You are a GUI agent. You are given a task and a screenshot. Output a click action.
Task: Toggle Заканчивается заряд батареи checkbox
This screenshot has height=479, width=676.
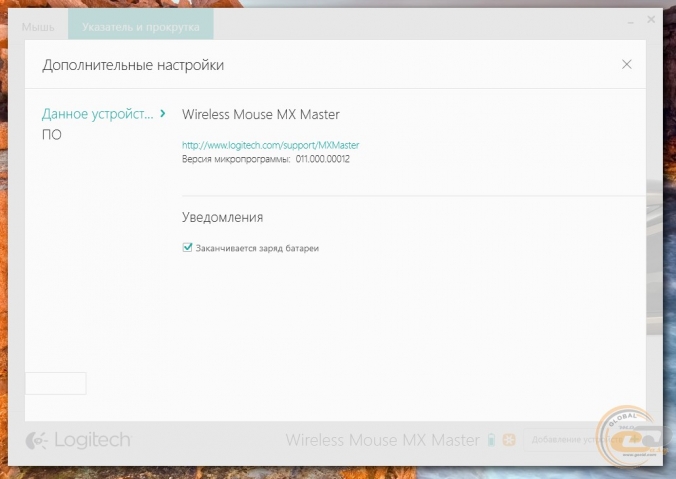click(187, 247)
